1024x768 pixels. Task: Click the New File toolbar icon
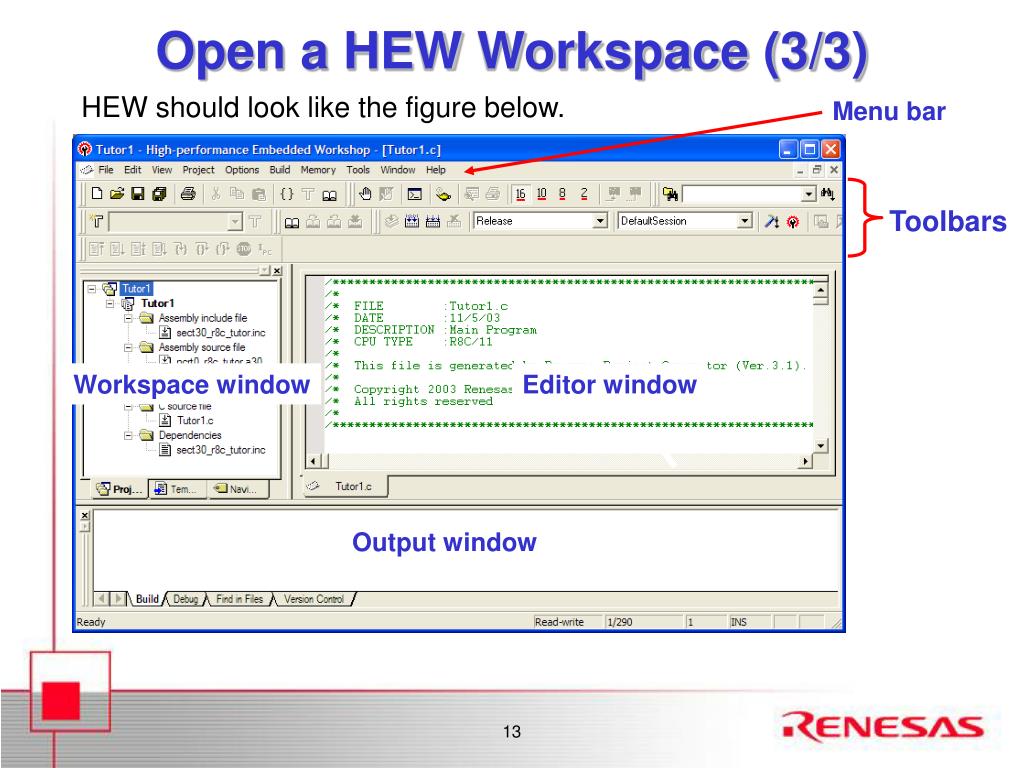pyautogui.click(x=97, y=193)
